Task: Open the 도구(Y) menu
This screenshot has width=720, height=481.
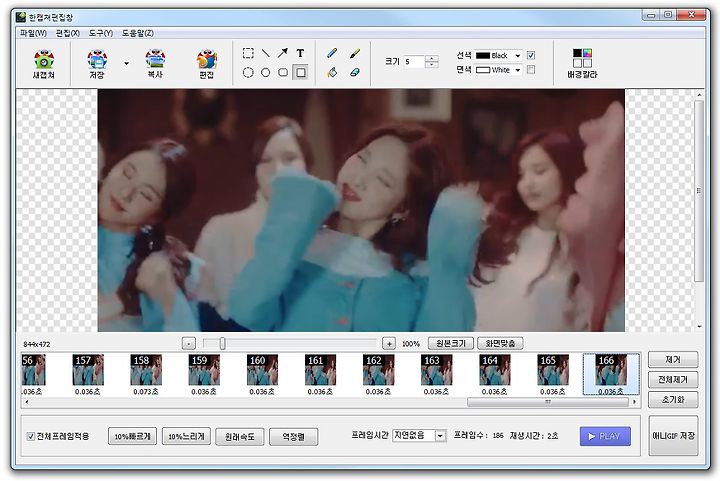Action: click(101, 33)
